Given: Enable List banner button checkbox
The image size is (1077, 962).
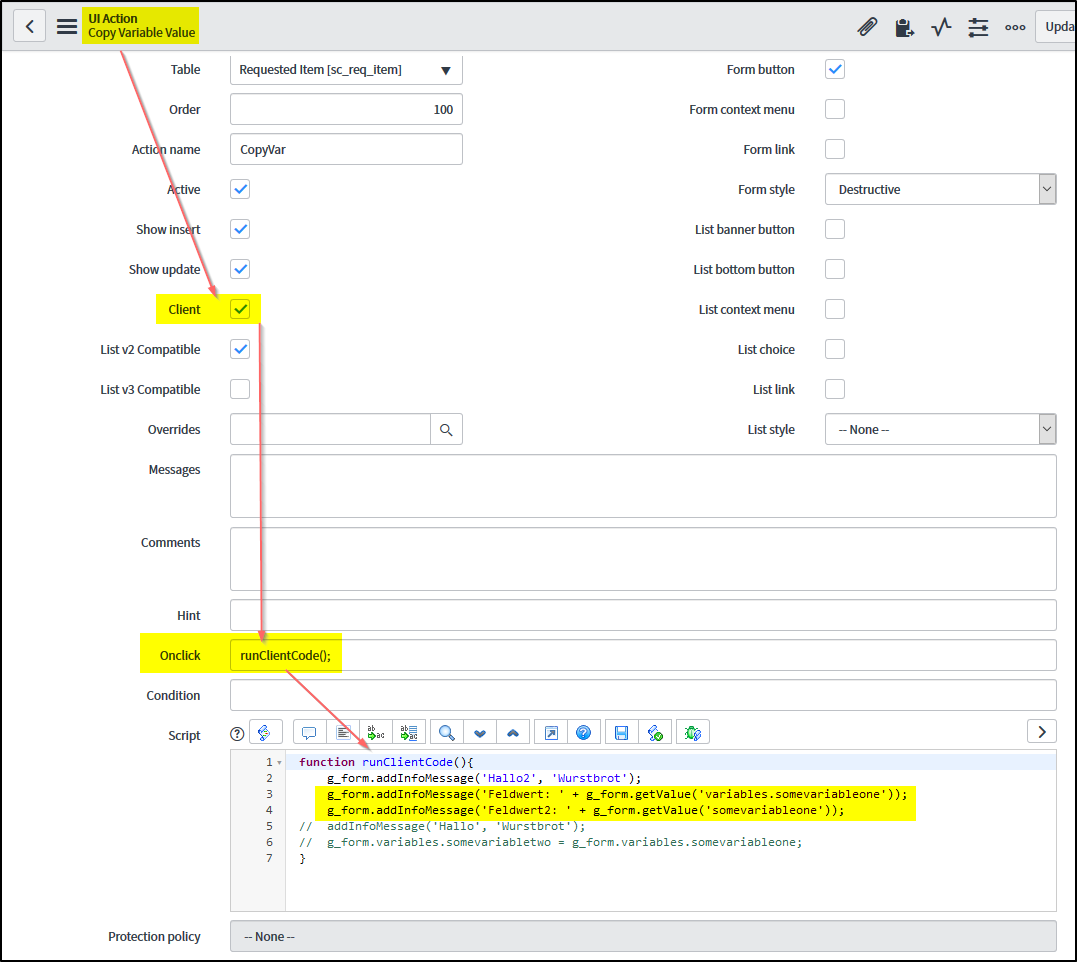Looking at the screenshot, I should 835,229.
